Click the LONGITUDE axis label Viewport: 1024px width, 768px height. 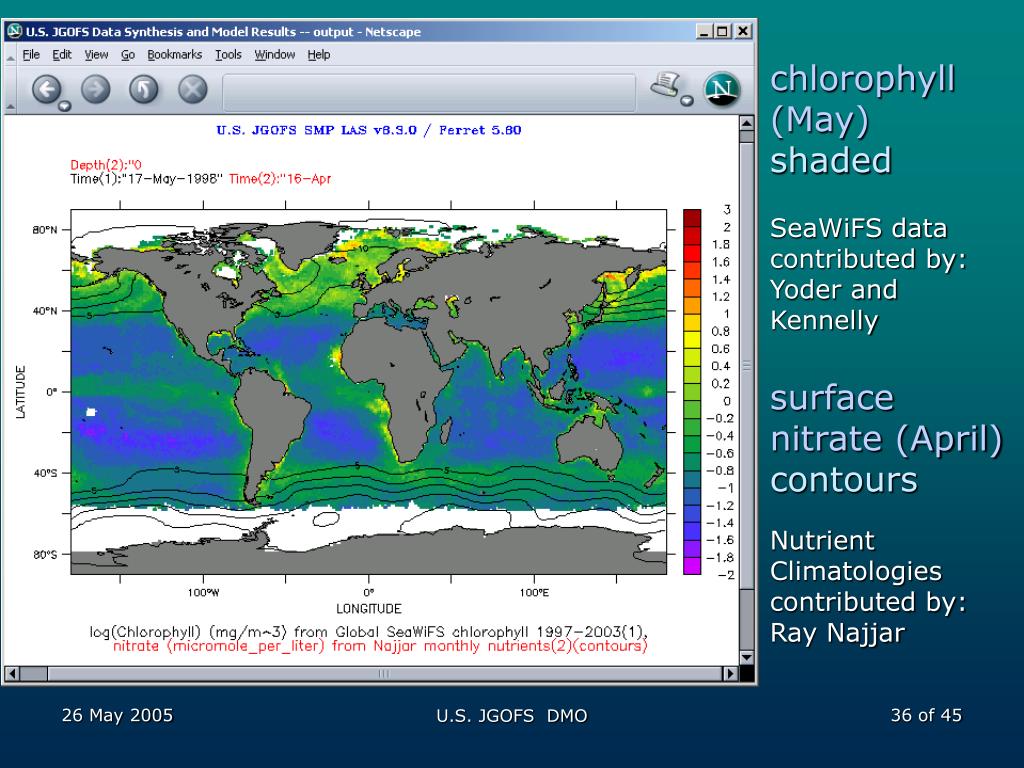(369, 609)
